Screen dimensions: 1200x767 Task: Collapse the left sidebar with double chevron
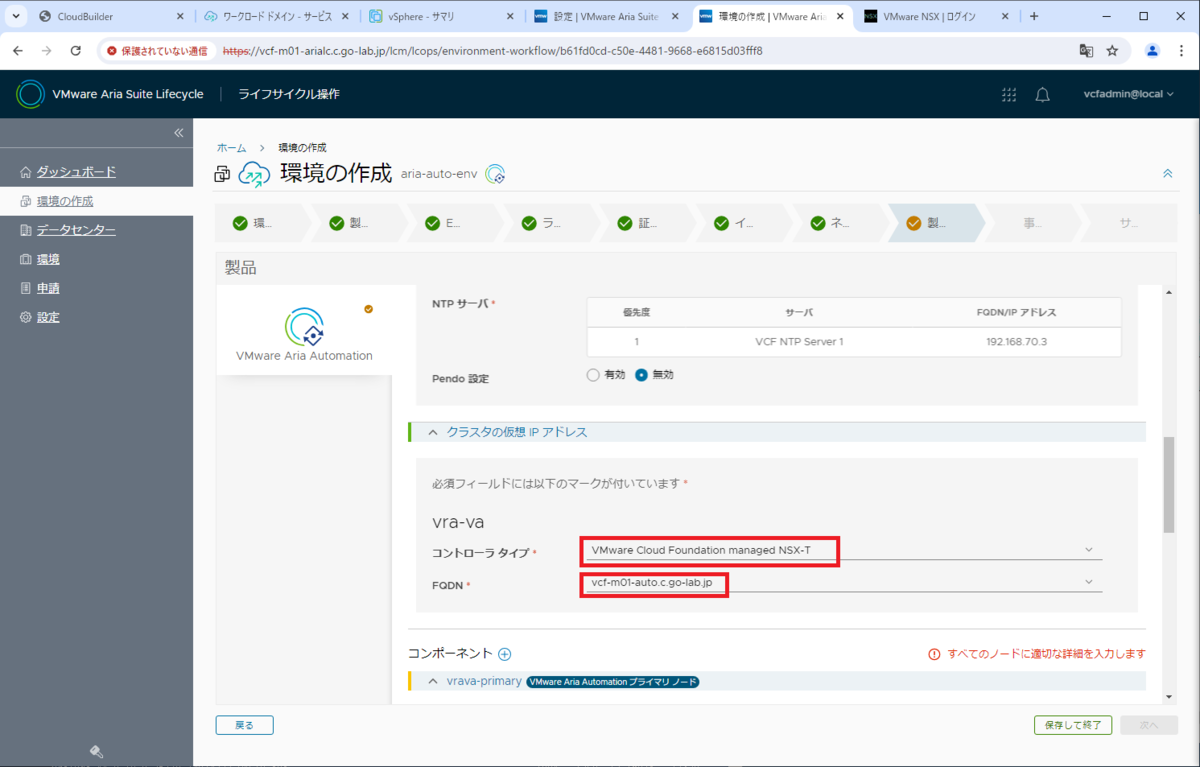[179, 133]
